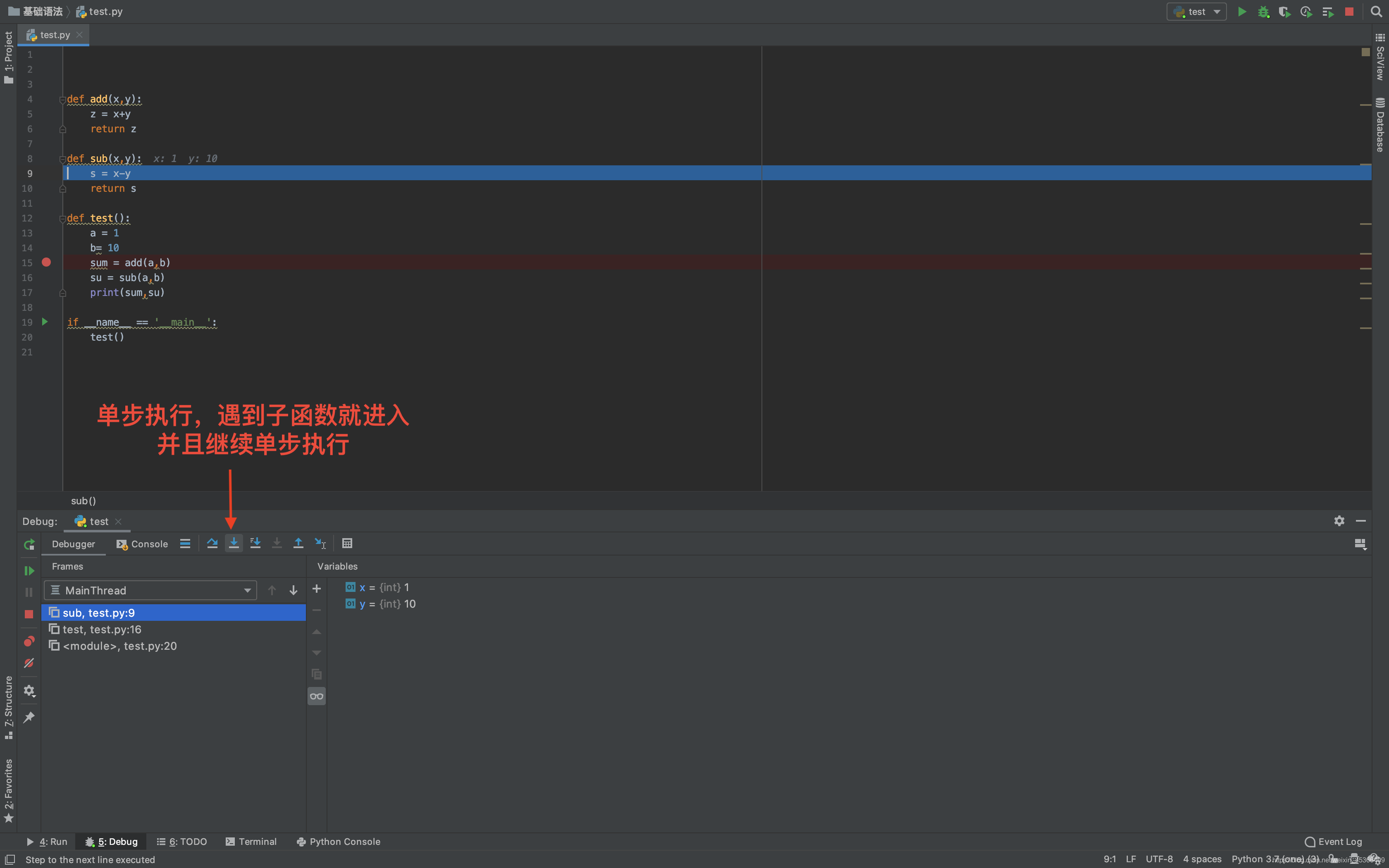The image size is (1389, 868).
Task: Open the Debug tool window settings gear
Action: pyautogui.click(x=1339, y=521)
